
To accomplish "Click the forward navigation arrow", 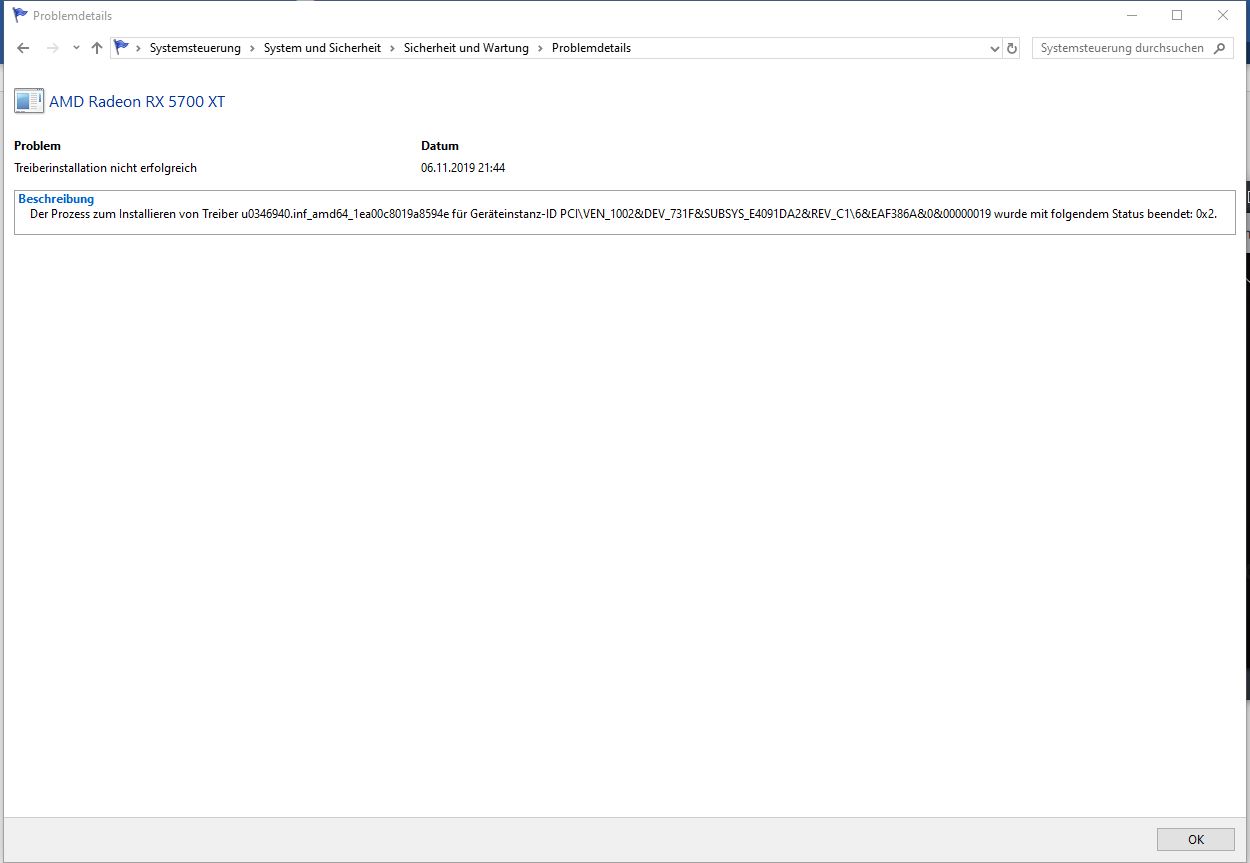I will pyautogui.click(x=53, y=48).
